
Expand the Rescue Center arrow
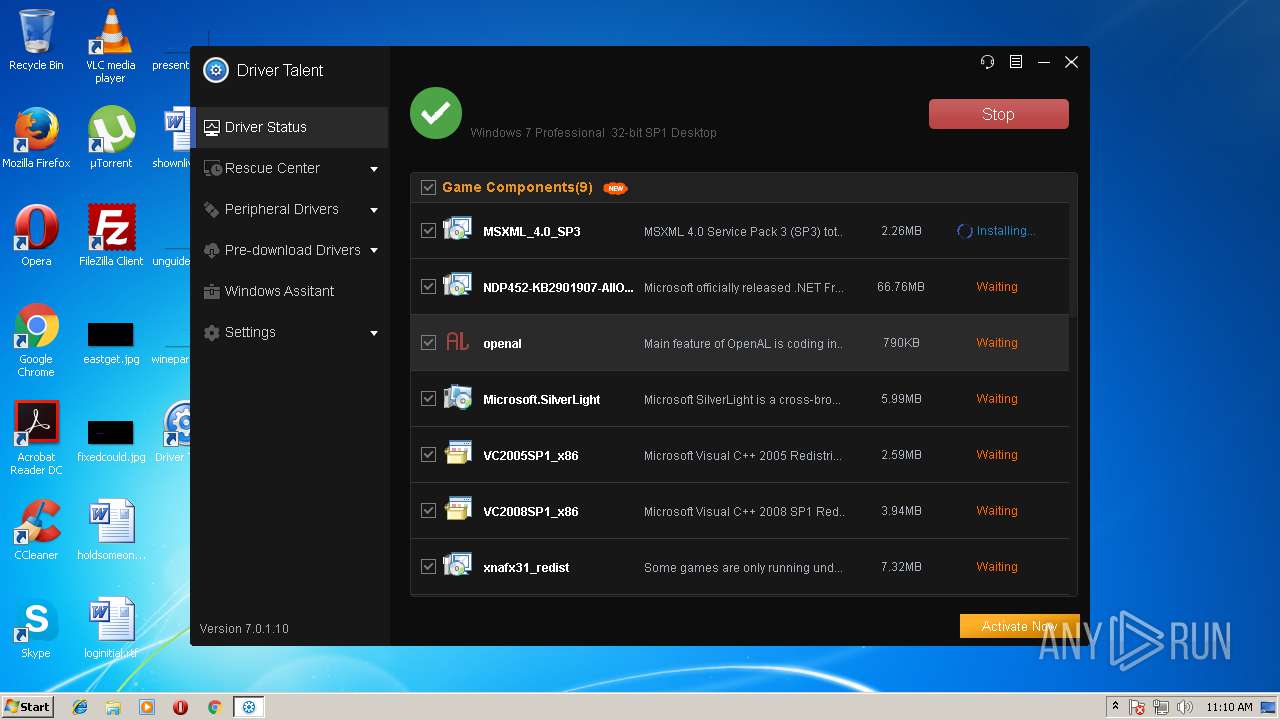(374, 169)
